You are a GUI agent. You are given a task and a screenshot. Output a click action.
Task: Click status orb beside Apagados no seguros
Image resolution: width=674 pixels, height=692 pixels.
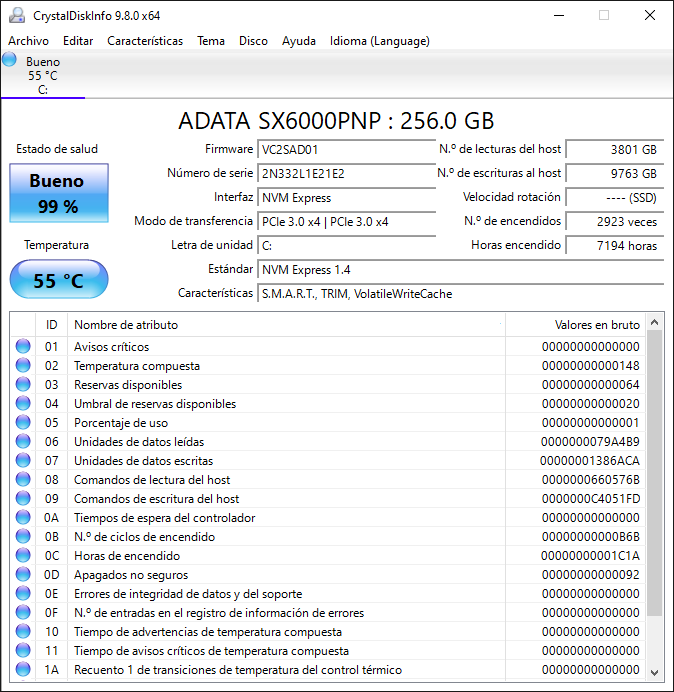[x=23, y=575]
